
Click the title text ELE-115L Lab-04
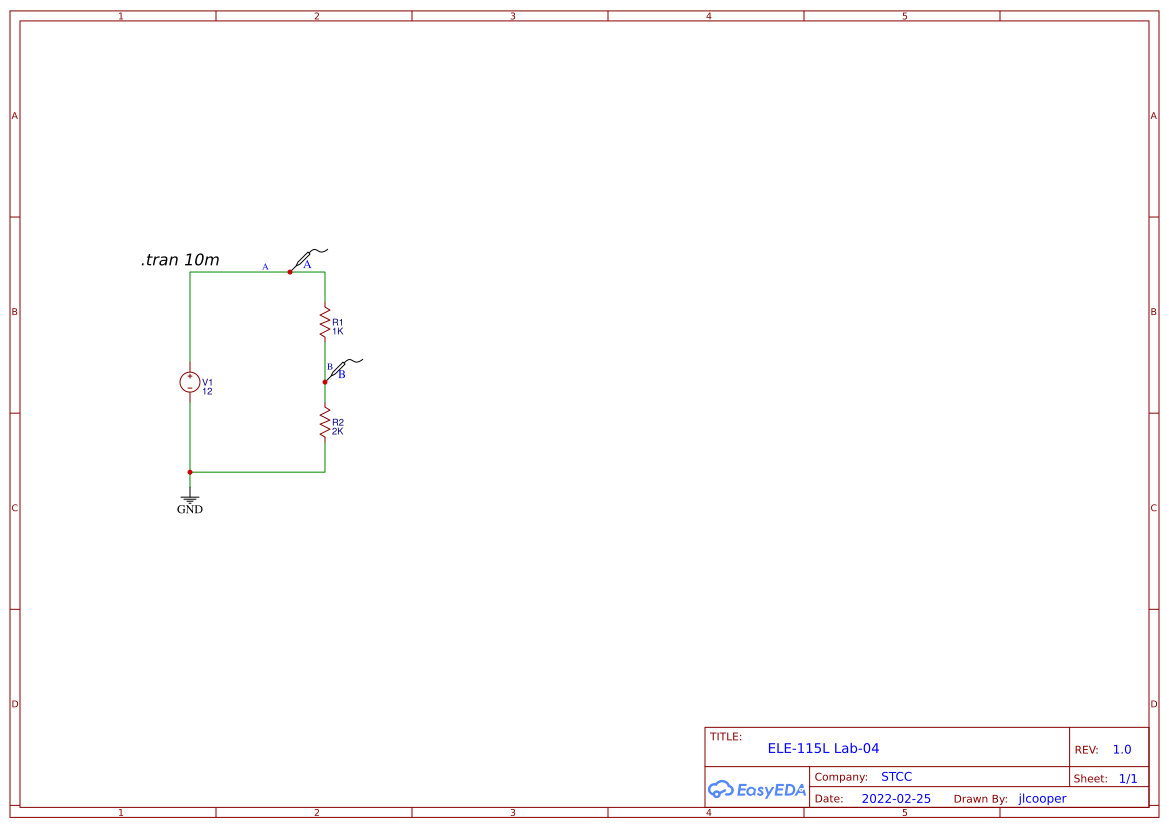[822, 747]
